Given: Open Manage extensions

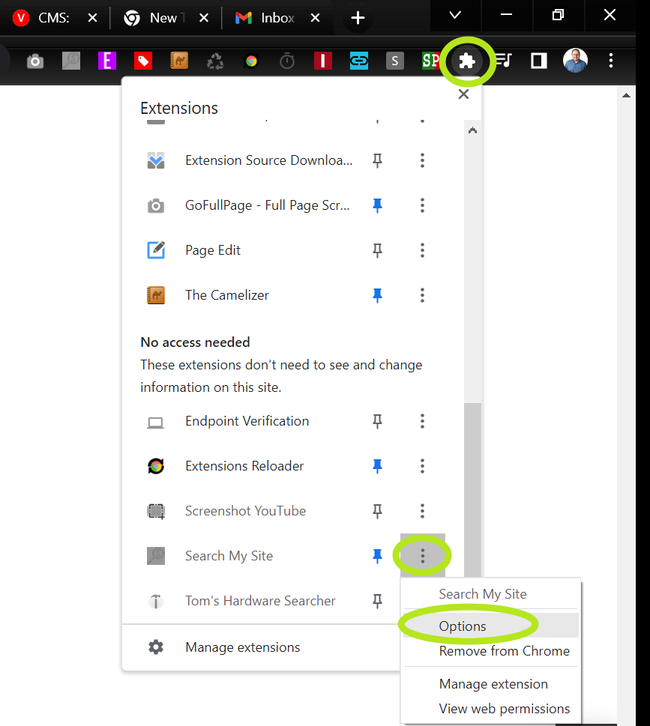Looking at the screenshot, I should click(x=261, y=647).
